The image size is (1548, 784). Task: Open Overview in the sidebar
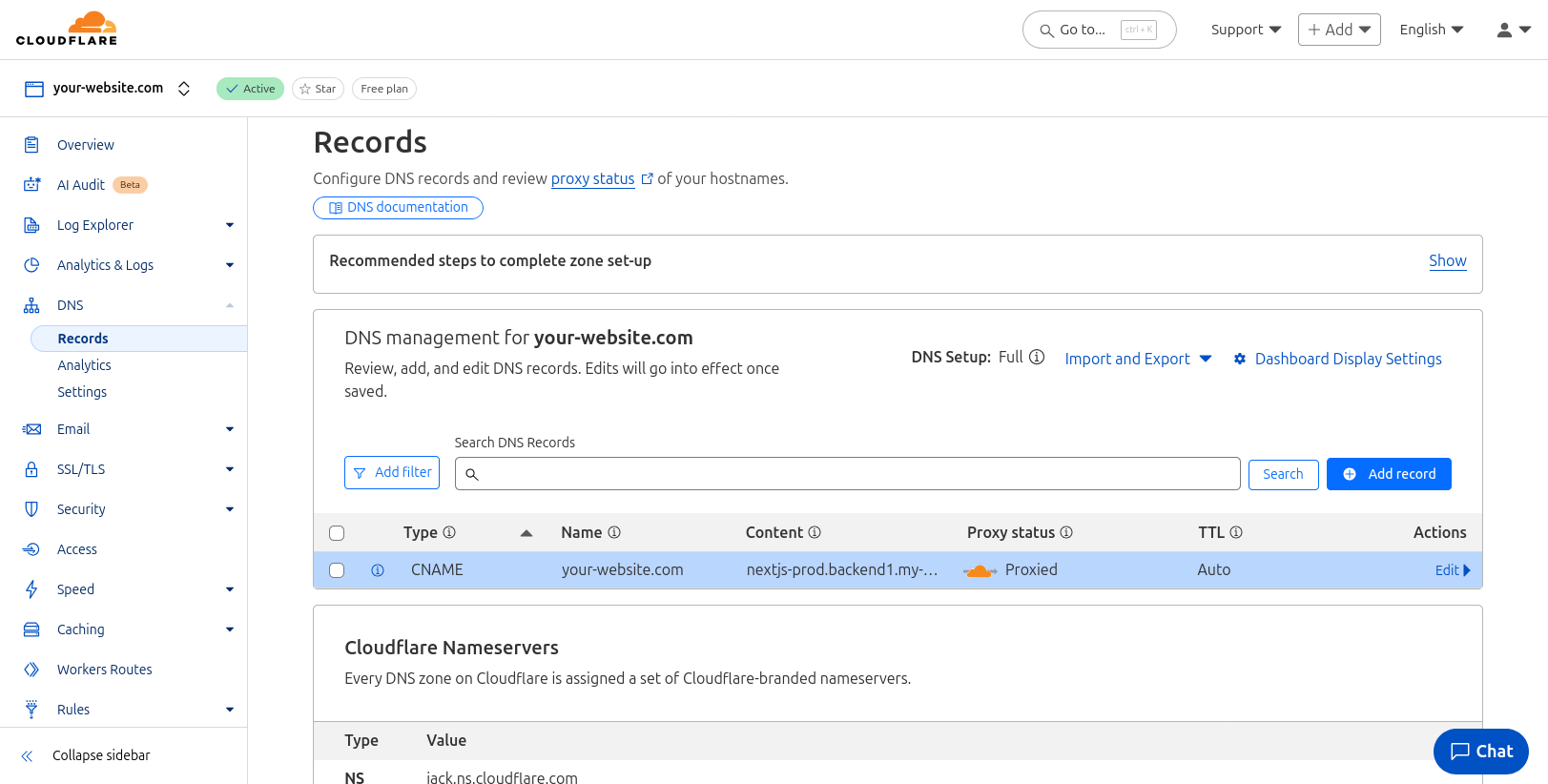[x=86, y=145]
